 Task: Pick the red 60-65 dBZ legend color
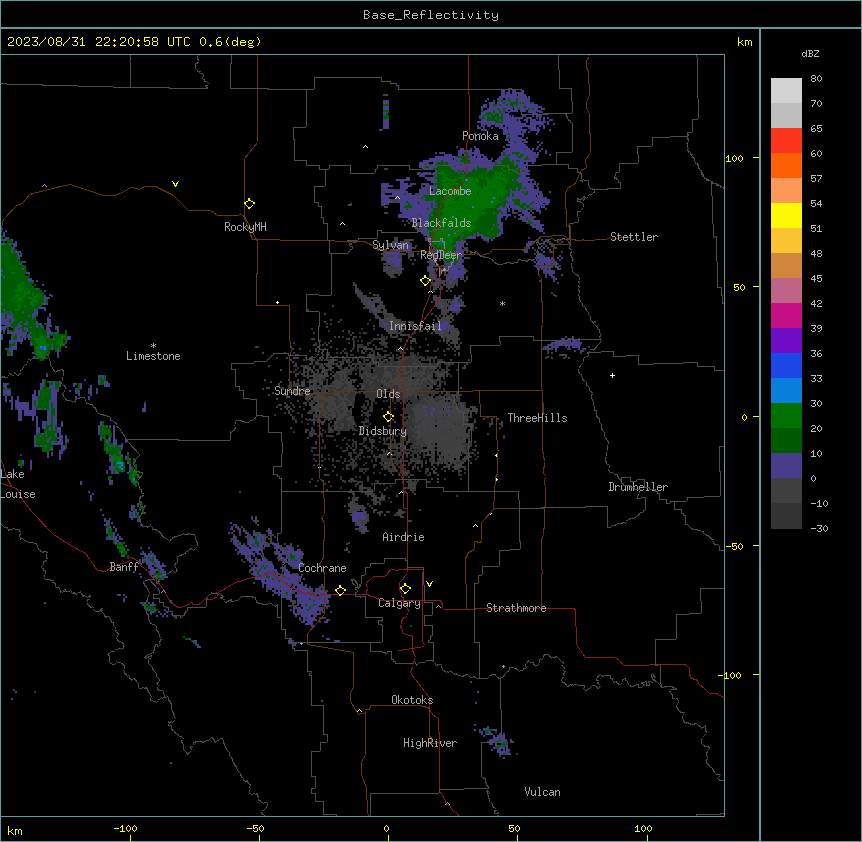point(786,140)
